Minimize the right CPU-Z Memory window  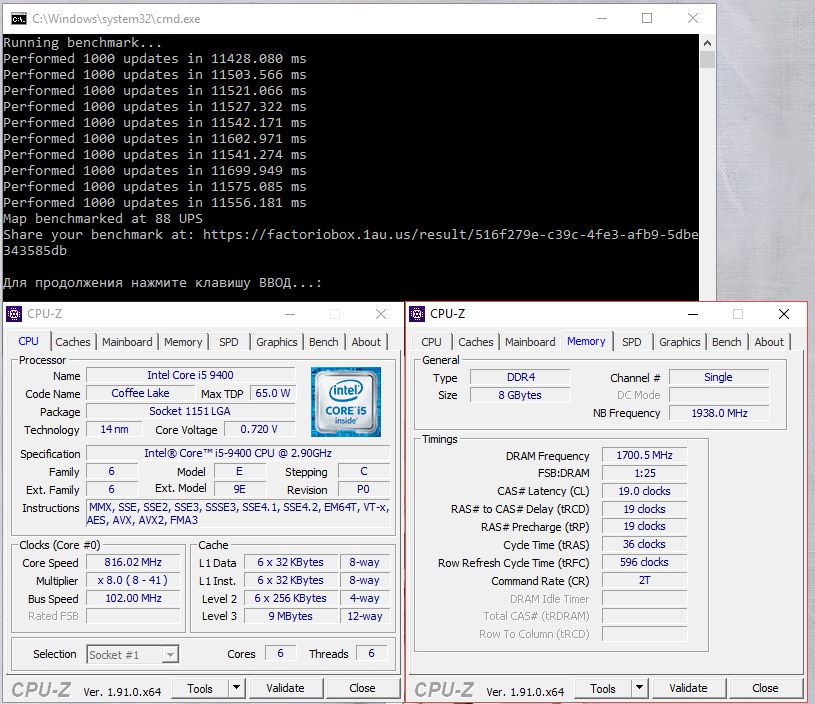(693, 314)
